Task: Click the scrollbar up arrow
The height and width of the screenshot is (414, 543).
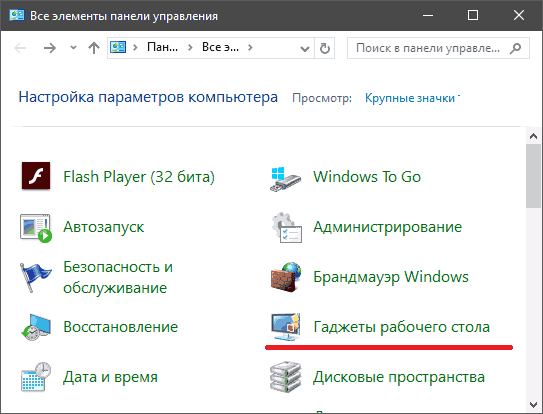Action: [x=534, y=136]
